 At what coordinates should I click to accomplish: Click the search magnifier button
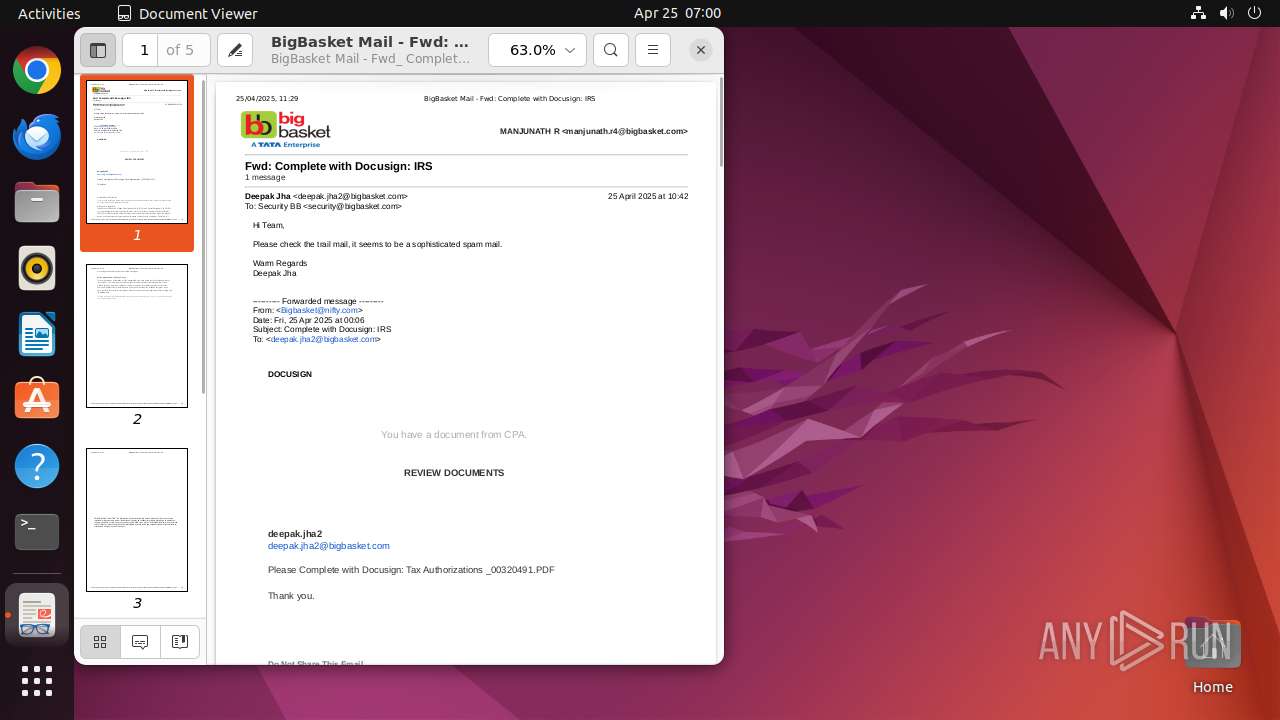click(611, 50)
